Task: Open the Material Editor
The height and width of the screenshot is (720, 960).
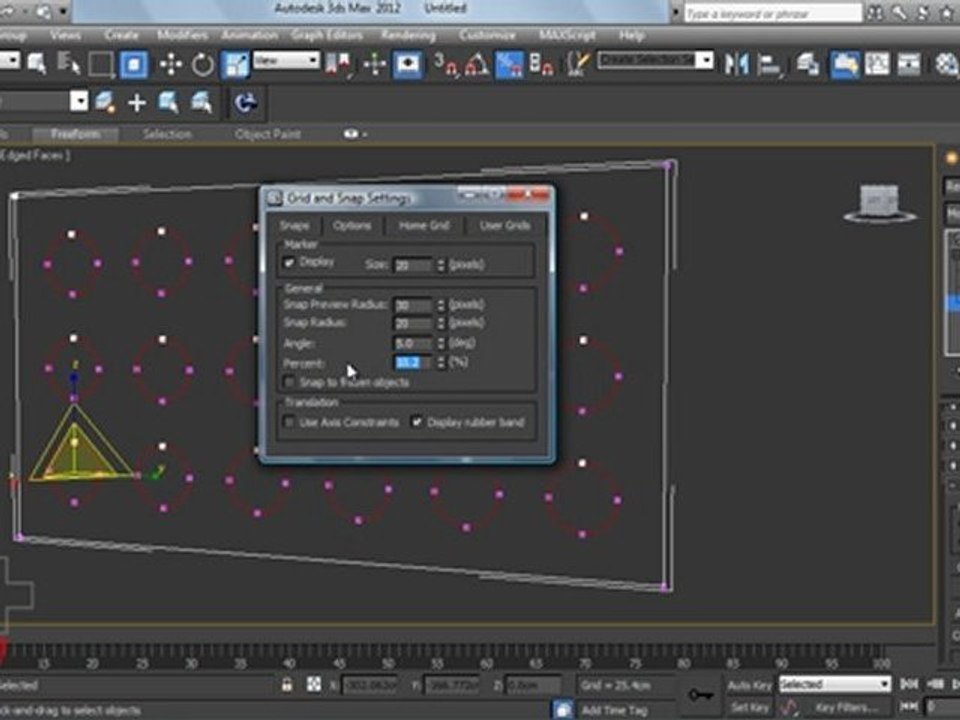Action: tap(947, 64)
